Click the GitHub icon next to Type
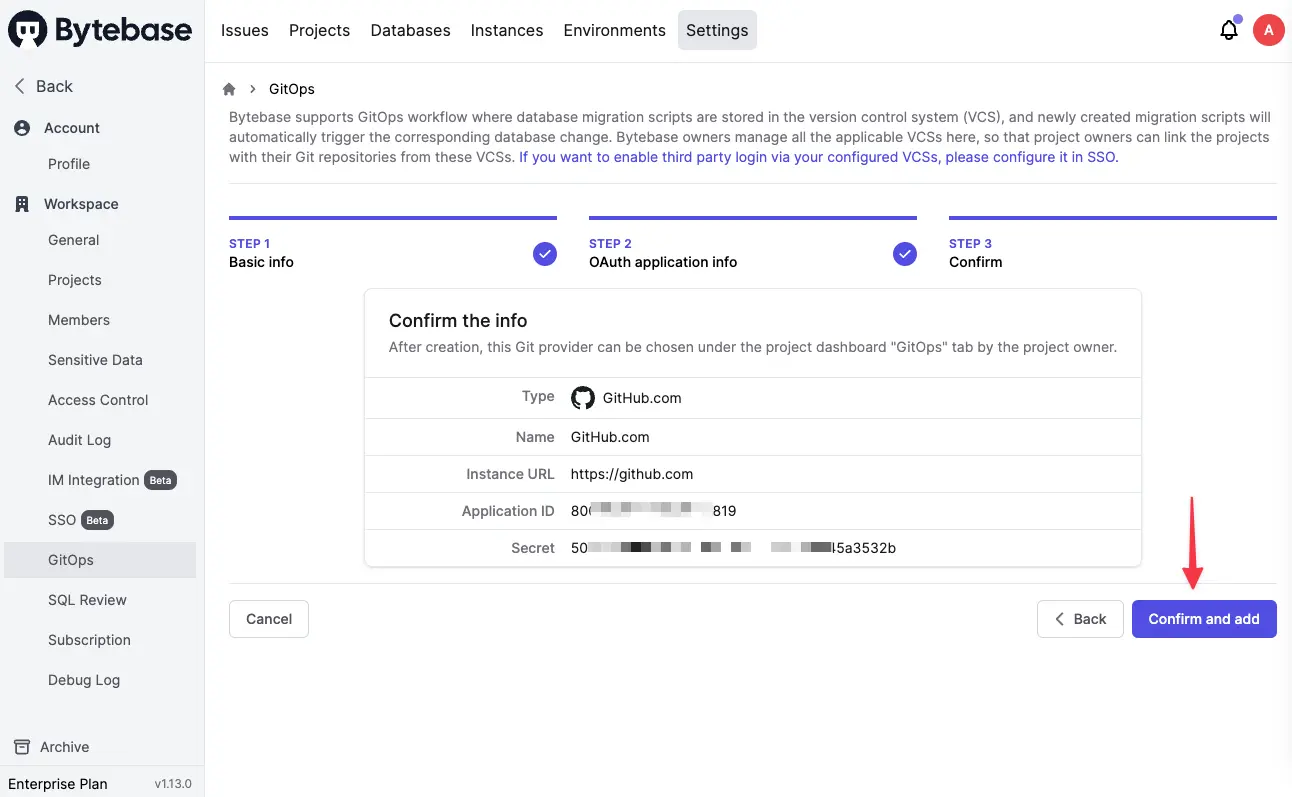The height and width of the screenshot is (797, 1292). [583, 397]
